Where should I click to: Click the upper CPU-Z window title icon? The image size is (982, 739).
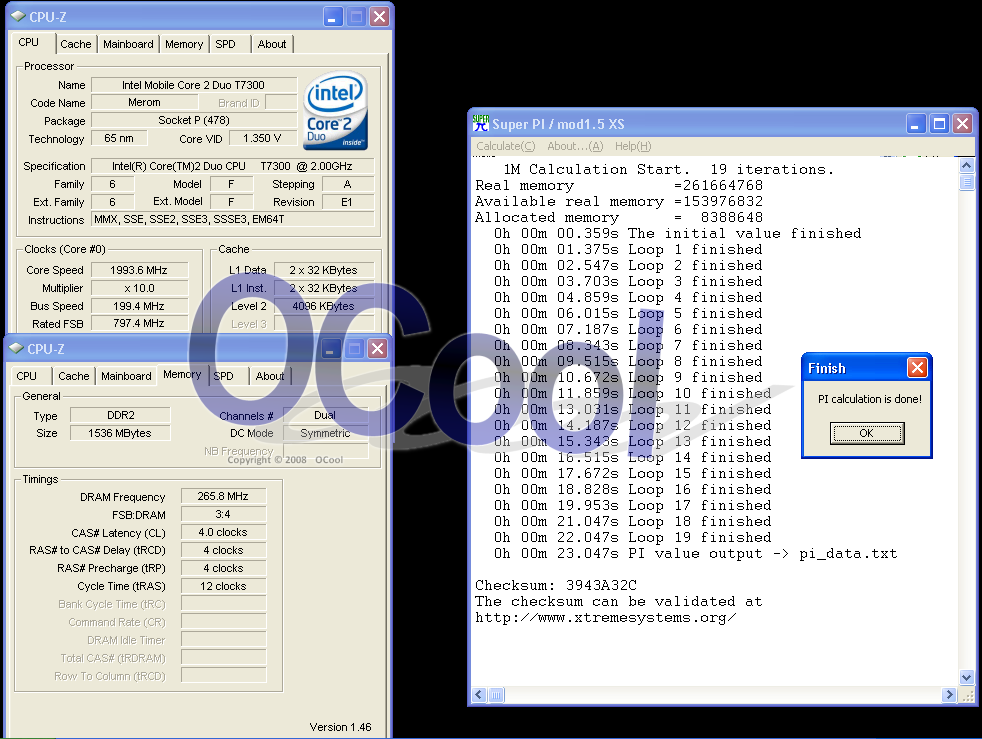tap(18, 16)
